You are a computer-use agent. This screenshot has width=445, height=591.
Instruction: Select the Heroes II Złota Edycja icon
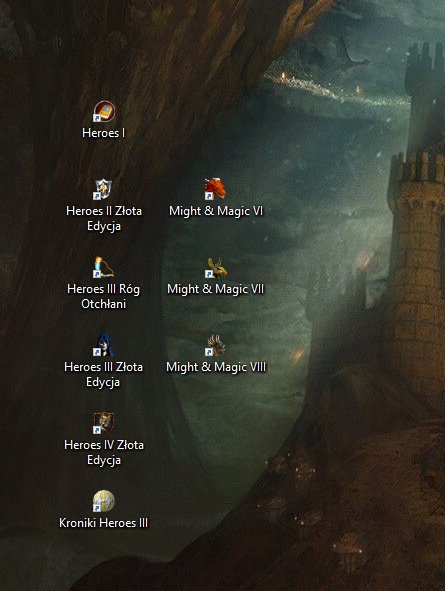pyautogui.click(x=104, y=189)
